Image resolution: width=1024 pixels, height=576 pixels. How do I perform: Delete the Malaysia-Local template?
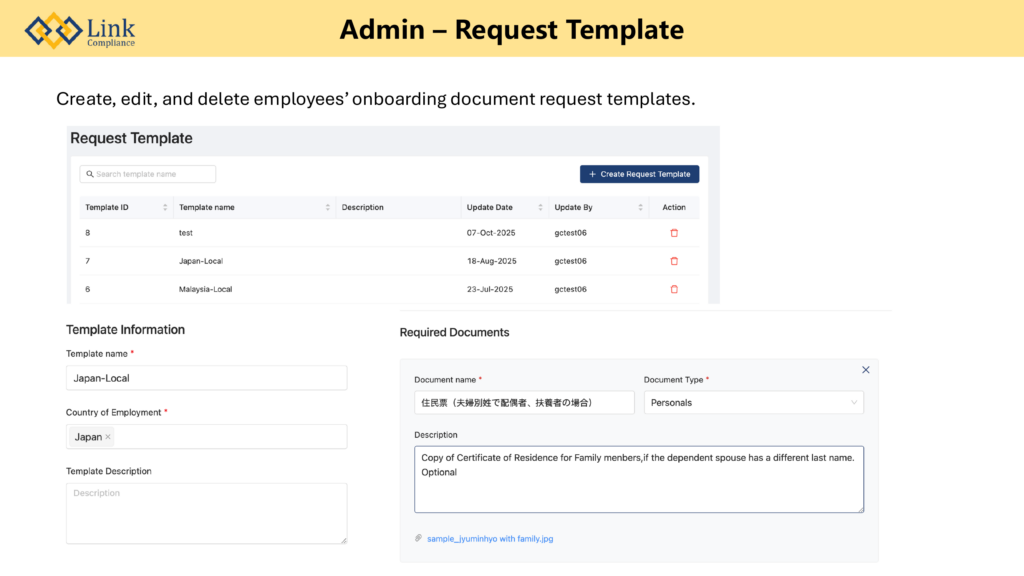(x=673, y=289)
